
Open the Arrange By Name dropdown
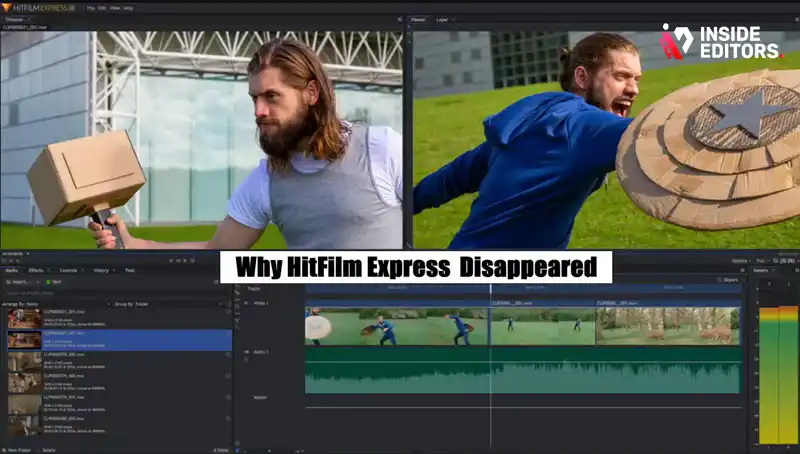[x=56, y=304]
